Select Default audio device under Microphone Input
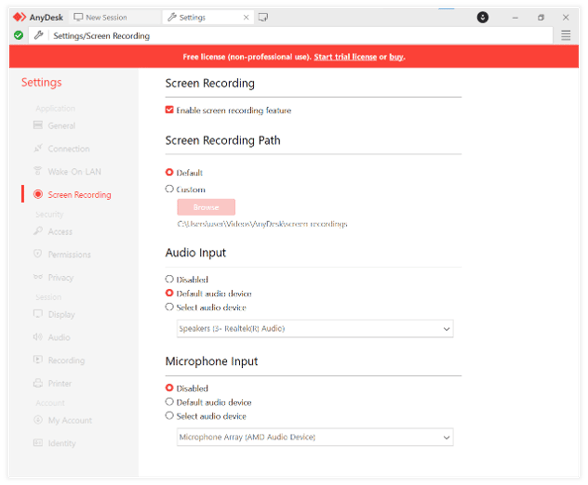 [x=170, y=402]
